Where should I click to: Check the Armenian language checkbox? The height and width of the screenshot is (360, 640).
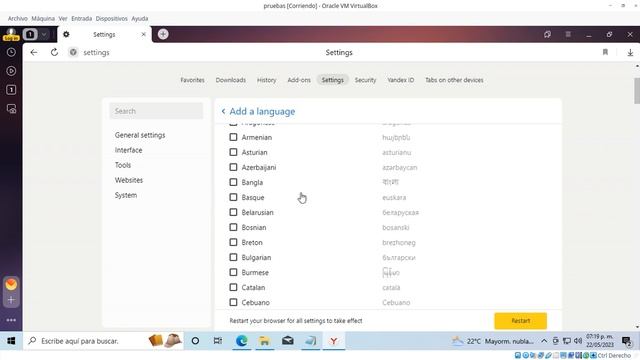point(233,137)
